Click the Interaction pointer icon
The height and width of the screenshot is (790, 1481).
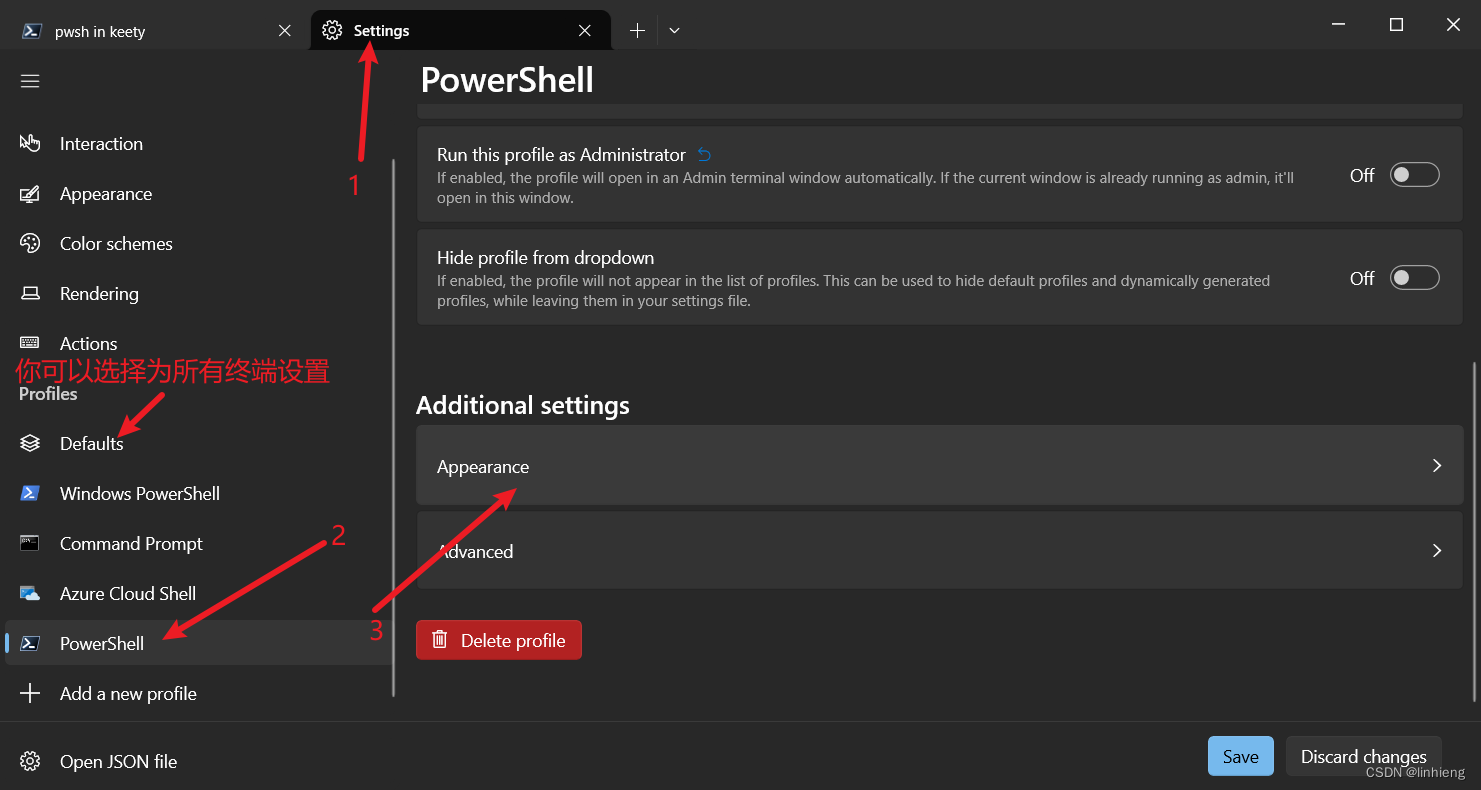point(30,143)
